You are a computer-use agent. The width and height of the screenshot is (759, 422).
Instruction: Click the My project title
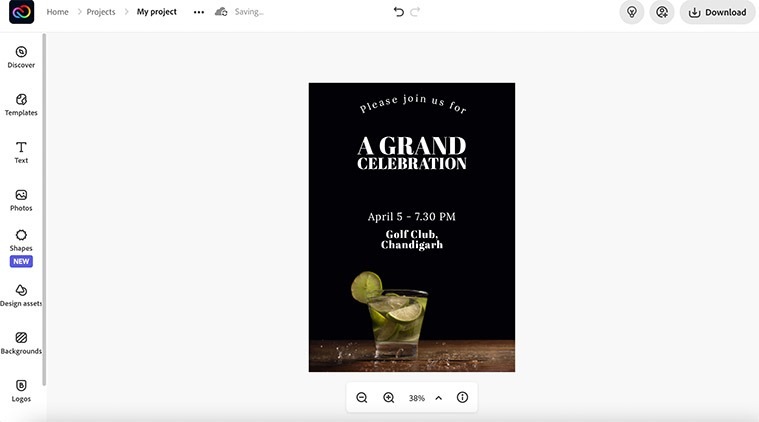pyautogui.click(x=156, y=12)
